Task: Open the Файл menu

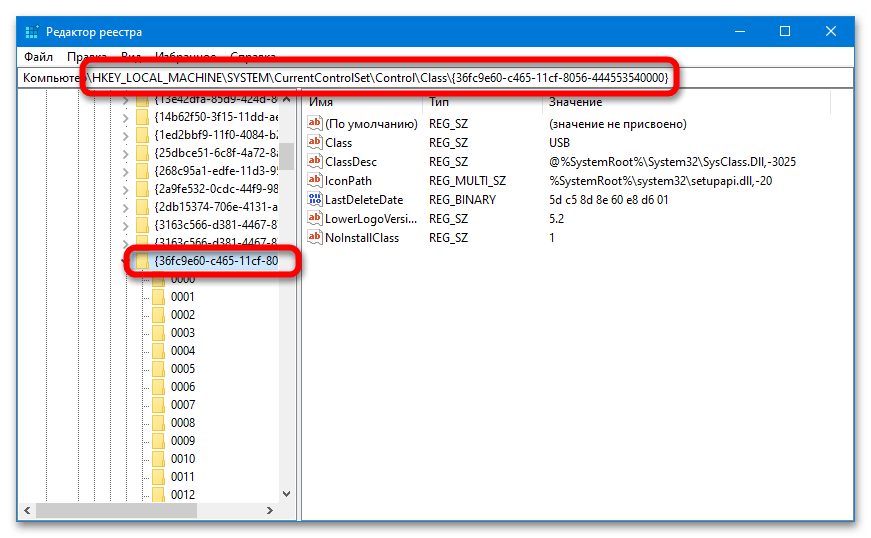Action: [x=38, y=57]
